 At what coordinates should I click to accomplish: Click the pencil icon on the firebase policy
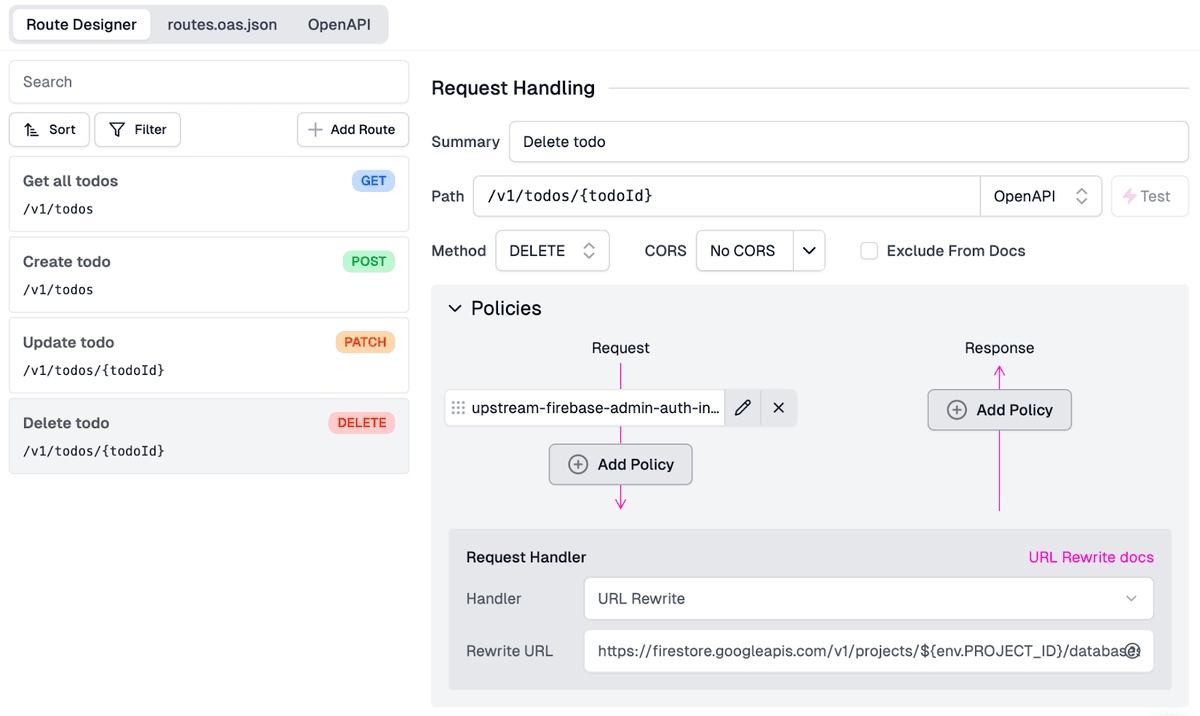click(742, 407)
